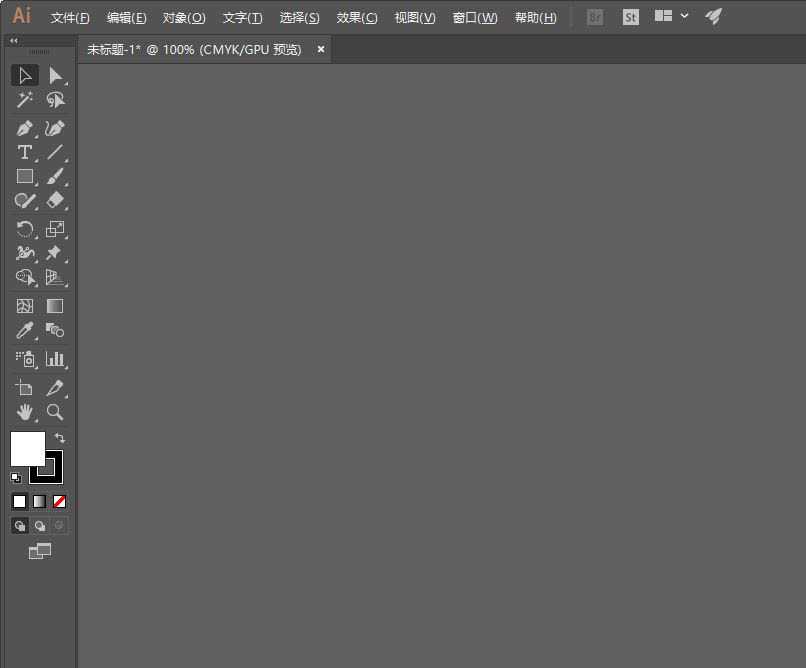Set paint to None (red slash)
806x668 pixels.
60,501
